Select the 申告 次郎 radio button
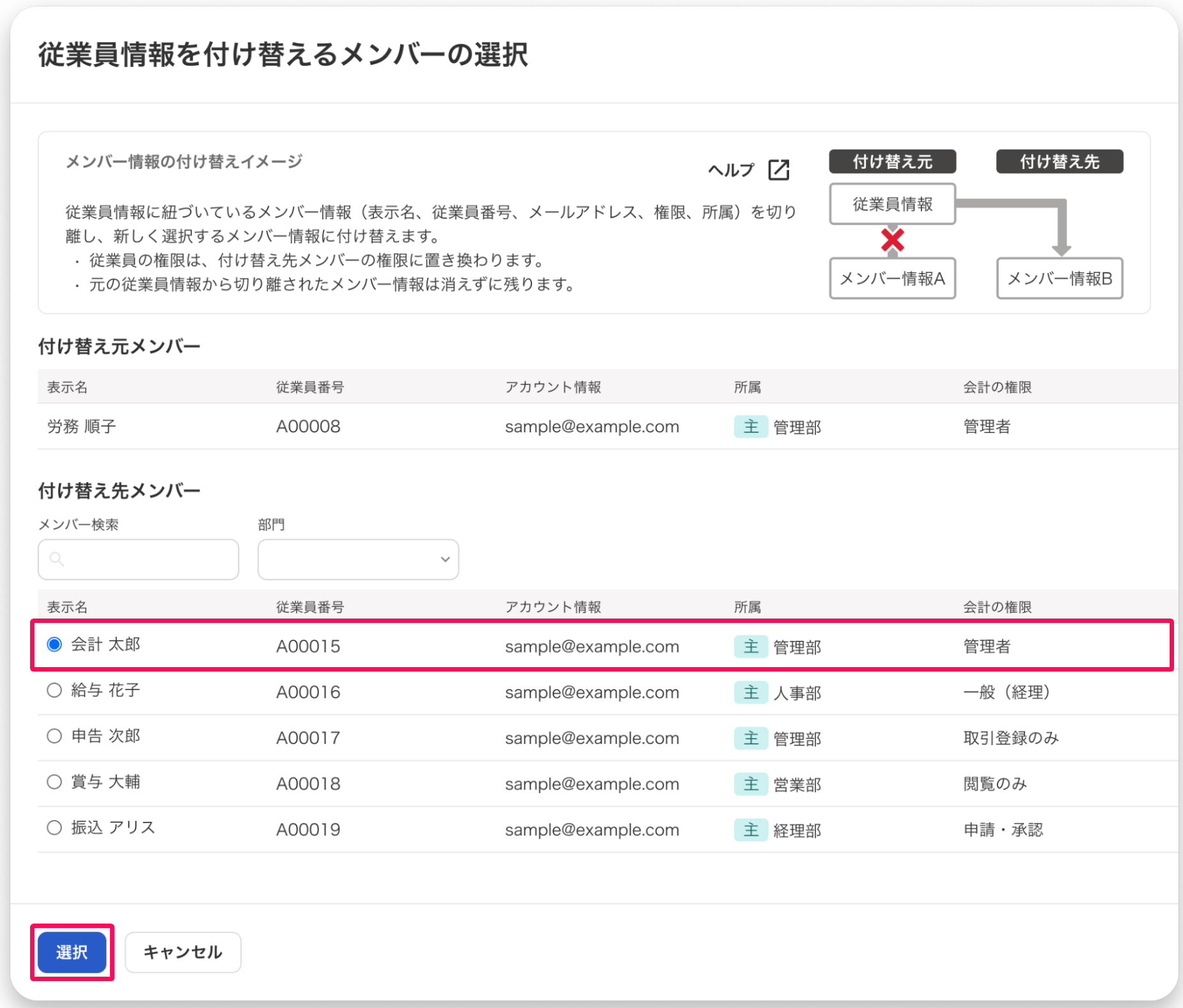Viewport: 1183px width, 1008px height. point(54,736)
